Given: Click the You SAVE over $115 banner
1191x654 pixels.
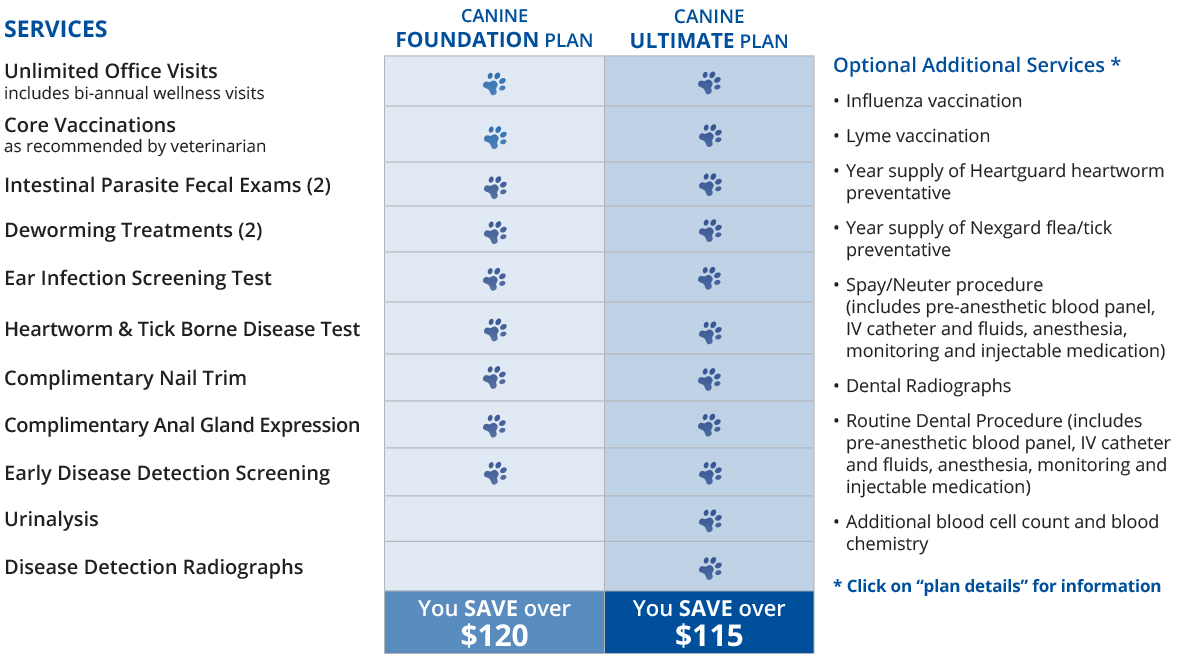Looking at the screenshot, I should 709,622.
